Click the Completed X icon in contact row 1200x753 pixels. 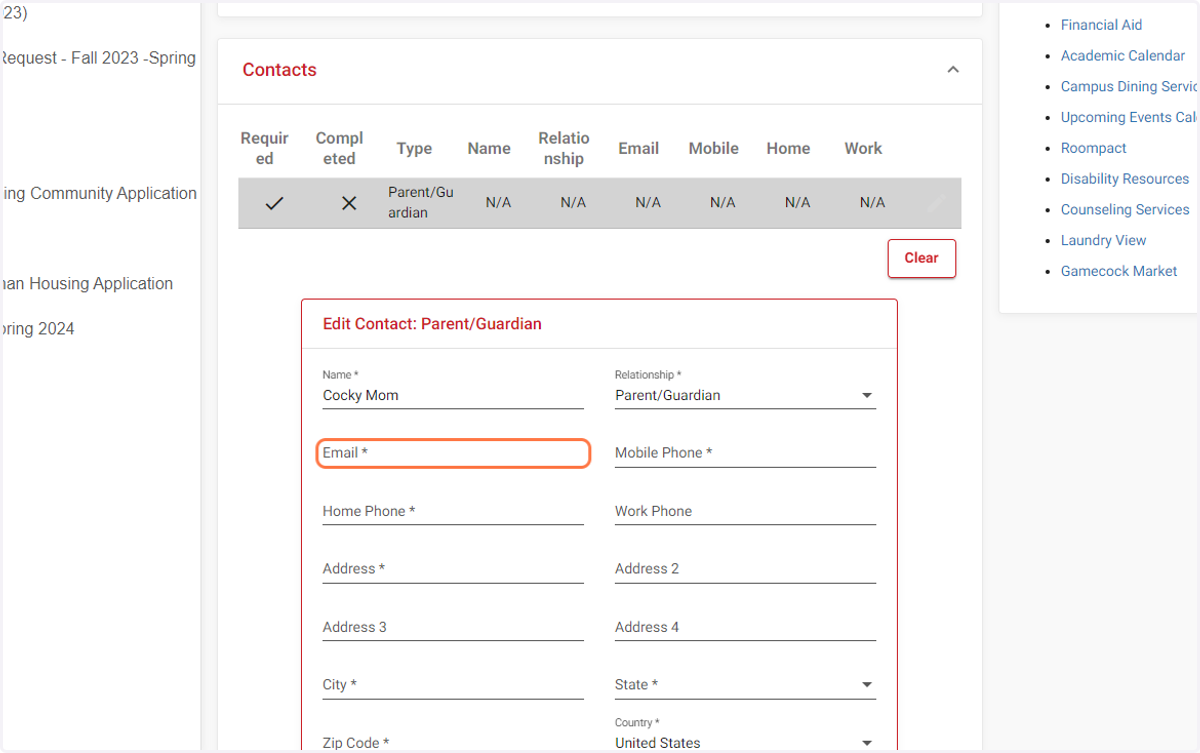[x=349, y=203]
